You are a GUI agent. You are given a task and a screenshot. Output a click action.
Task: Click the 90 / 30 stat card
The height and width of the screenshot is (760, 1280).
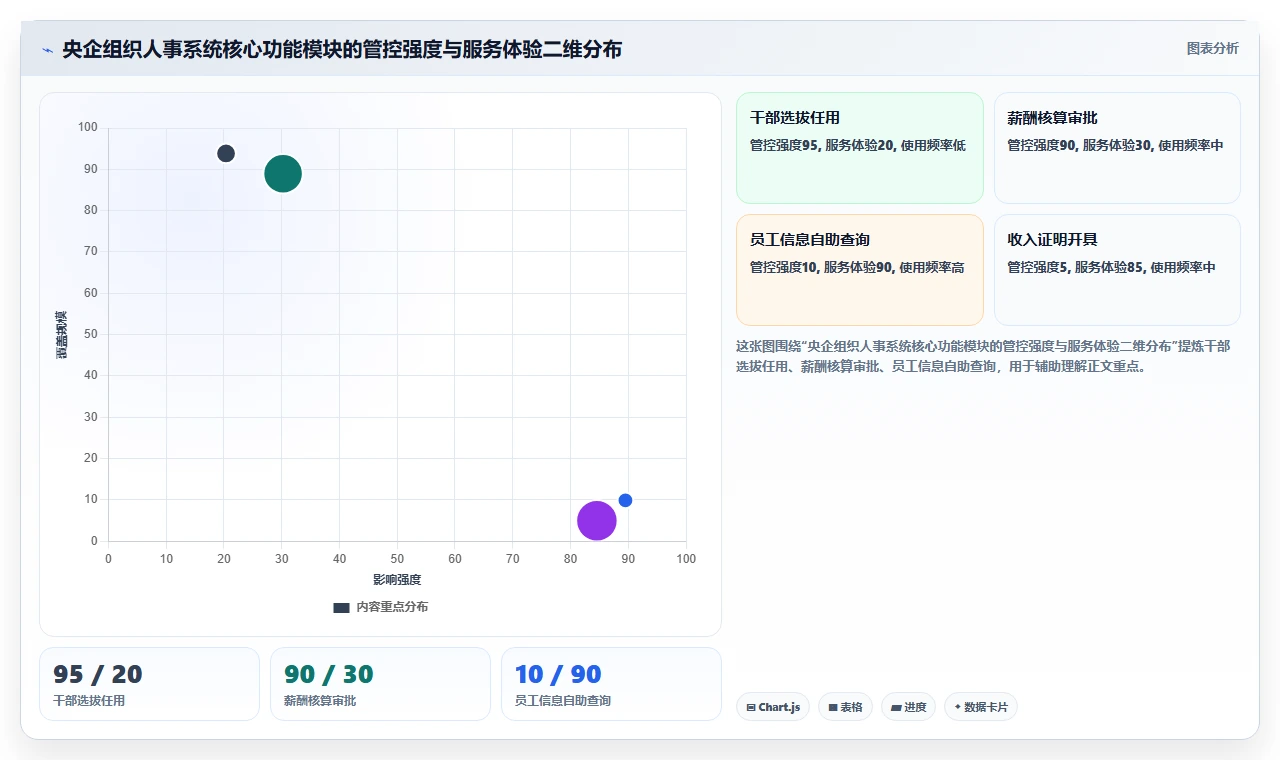coord(380,684)
